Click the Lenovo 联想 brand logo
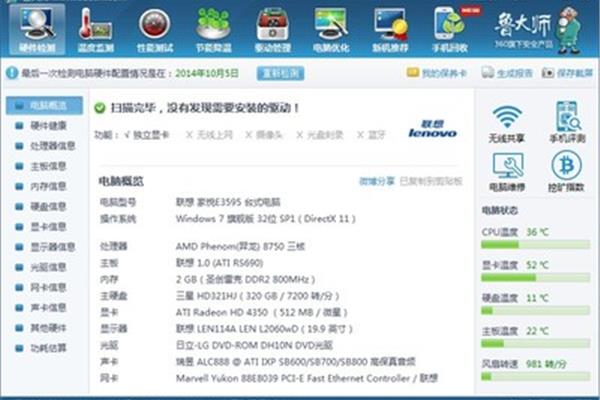 point(432,129)
